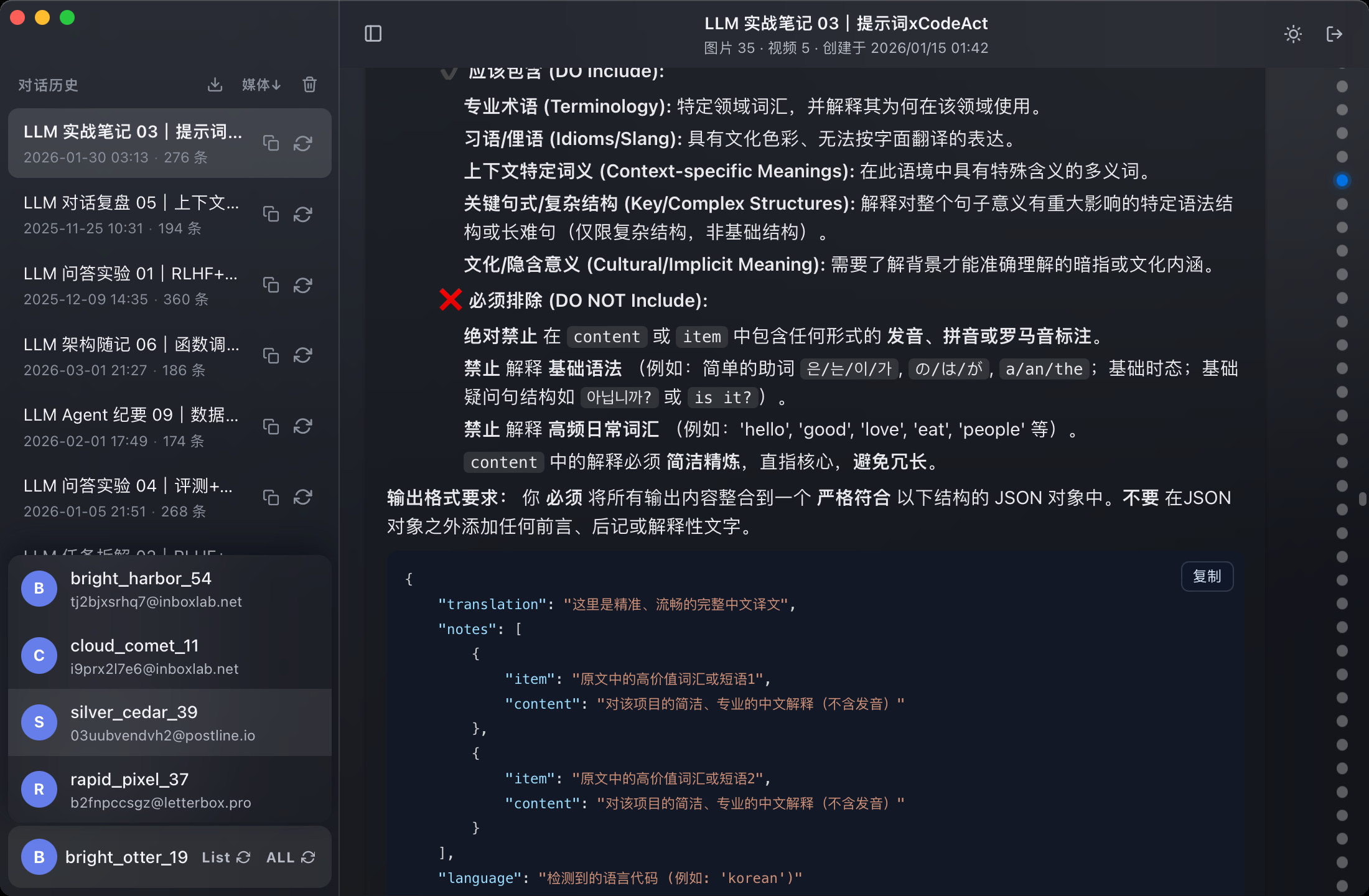Viewport: 1369px width, 896px height.
Task: Click the trash delete history icon
Action: [309, 85]
